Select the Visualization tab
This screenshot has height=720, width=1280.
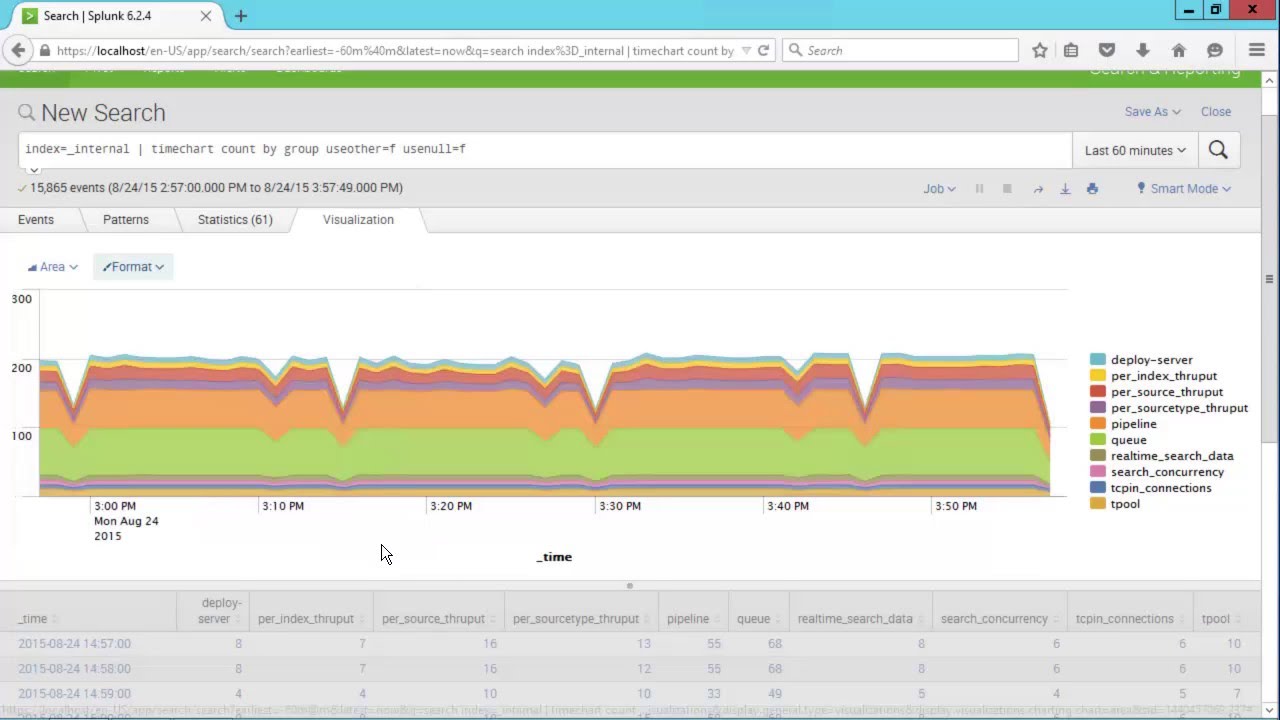pos(358,220)
